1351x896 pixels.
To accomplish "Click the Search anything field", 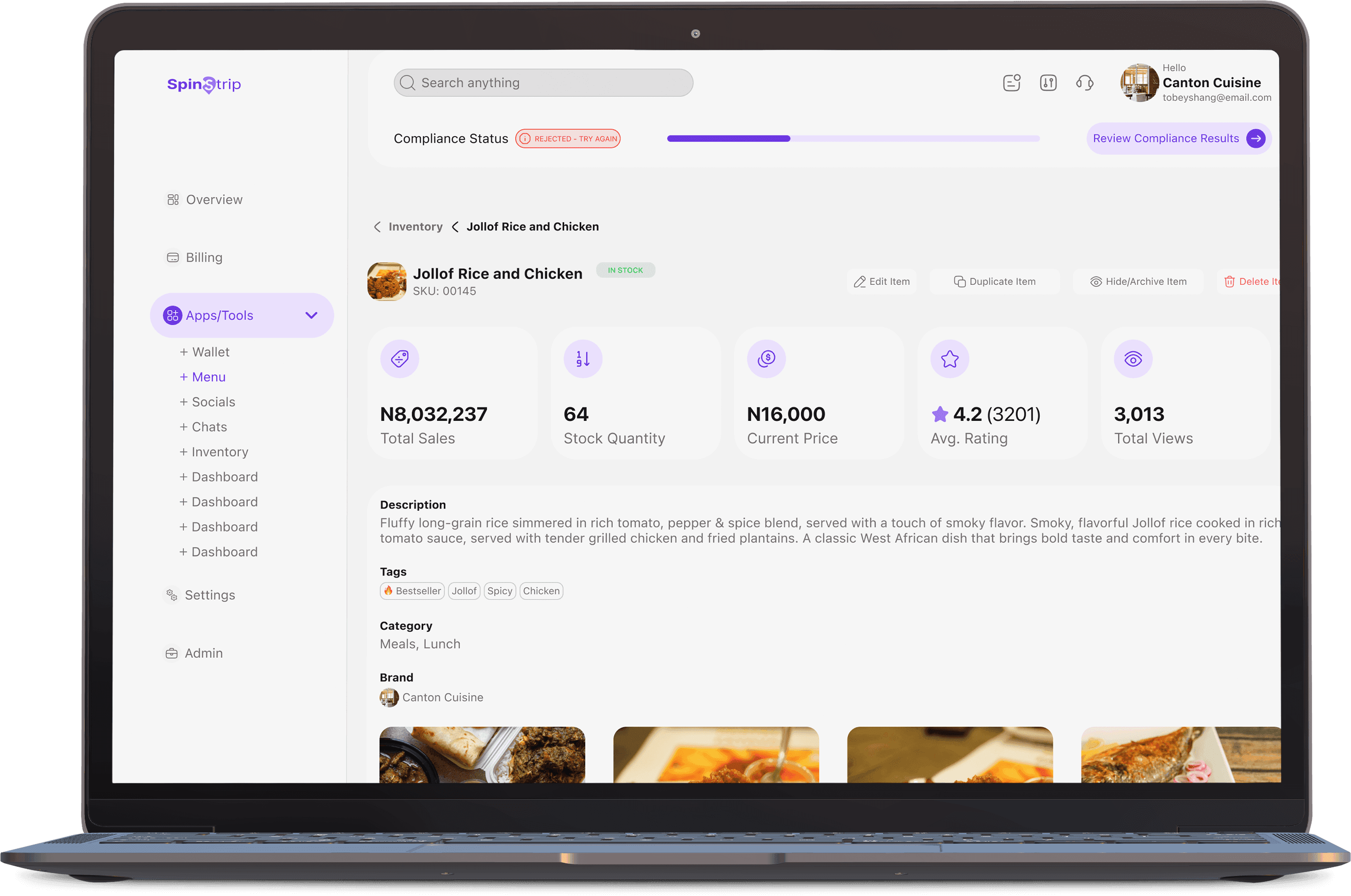I will [x=543, y=83].
